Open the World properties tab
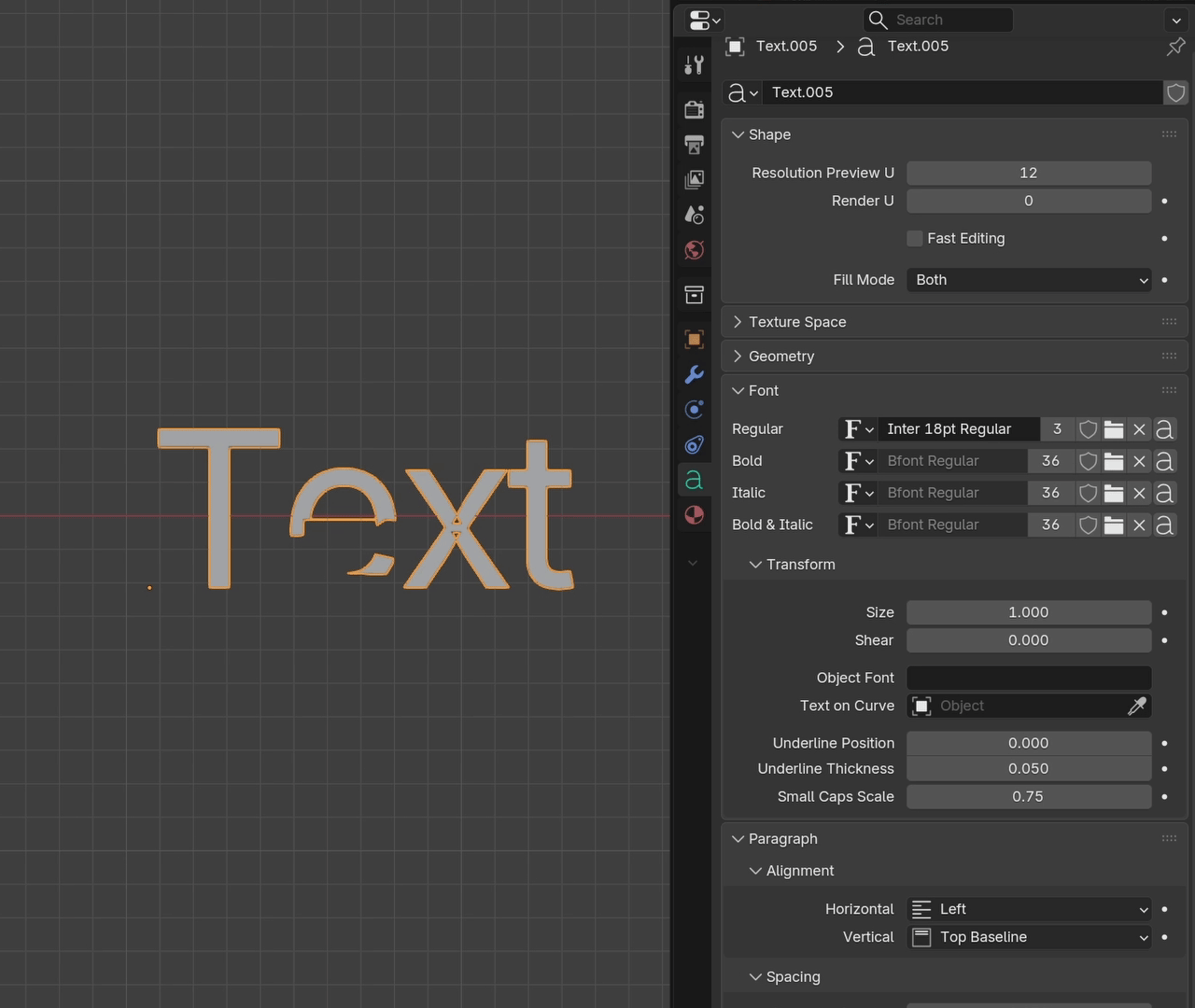 (x=694, y=250)
